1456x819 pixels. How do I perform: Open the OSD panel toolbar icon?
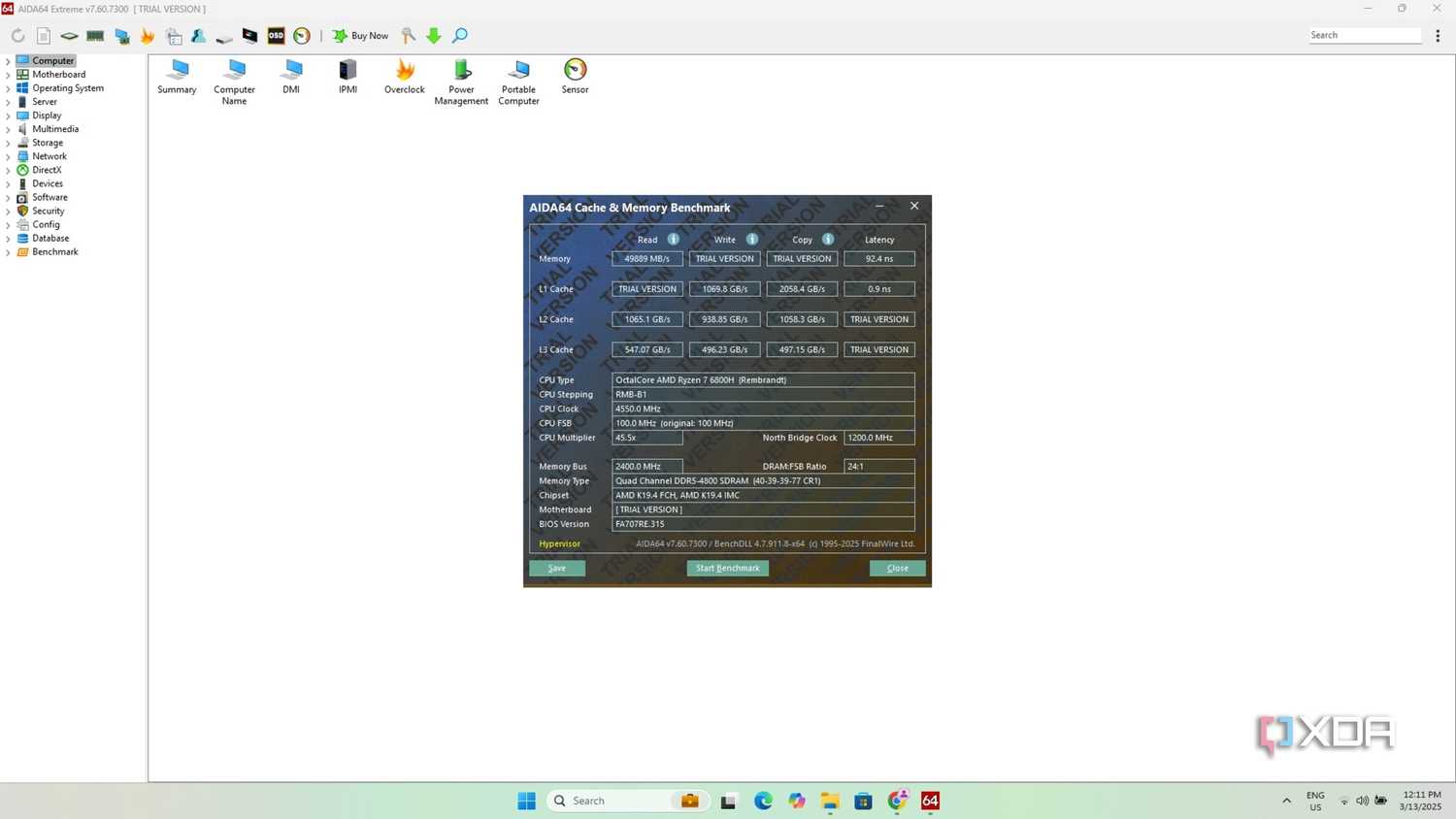click(276, 36)
